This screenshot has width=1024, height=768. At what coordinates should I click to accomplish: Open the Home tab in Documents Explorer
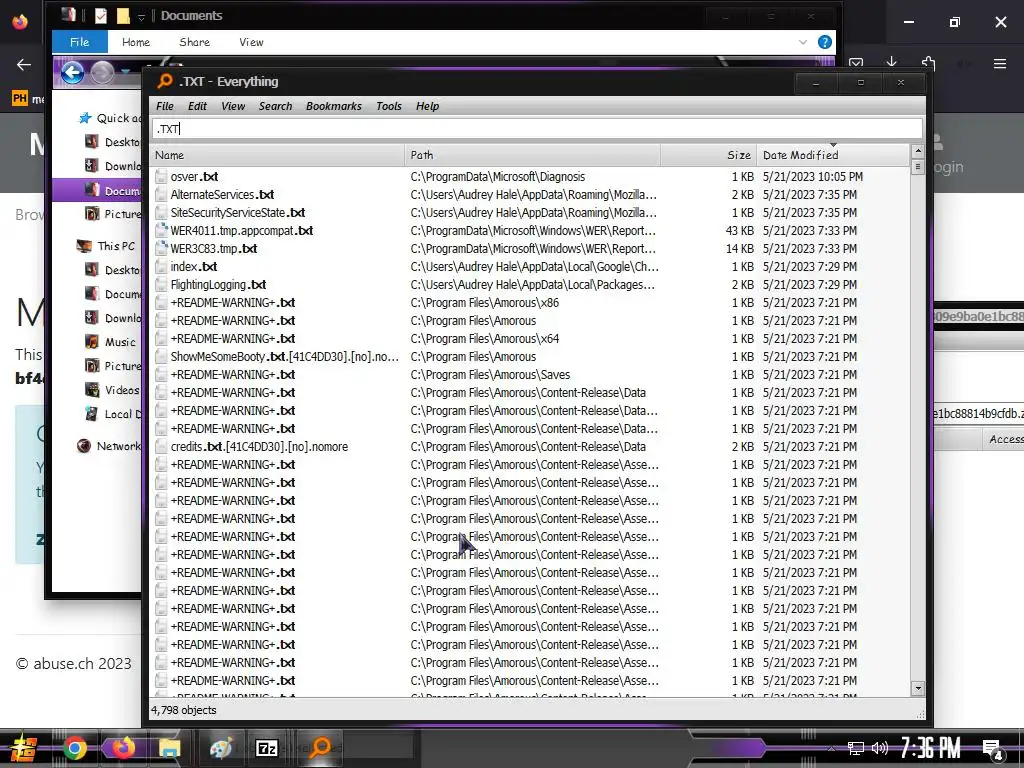pyautogui.click(x=136, y=42)
